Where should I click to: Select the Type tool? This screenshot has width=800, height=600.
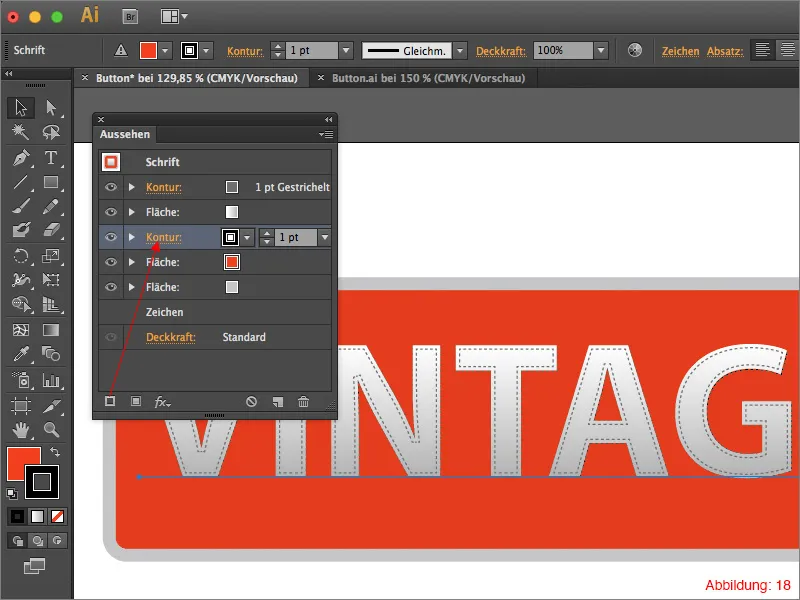coord(51,158)
